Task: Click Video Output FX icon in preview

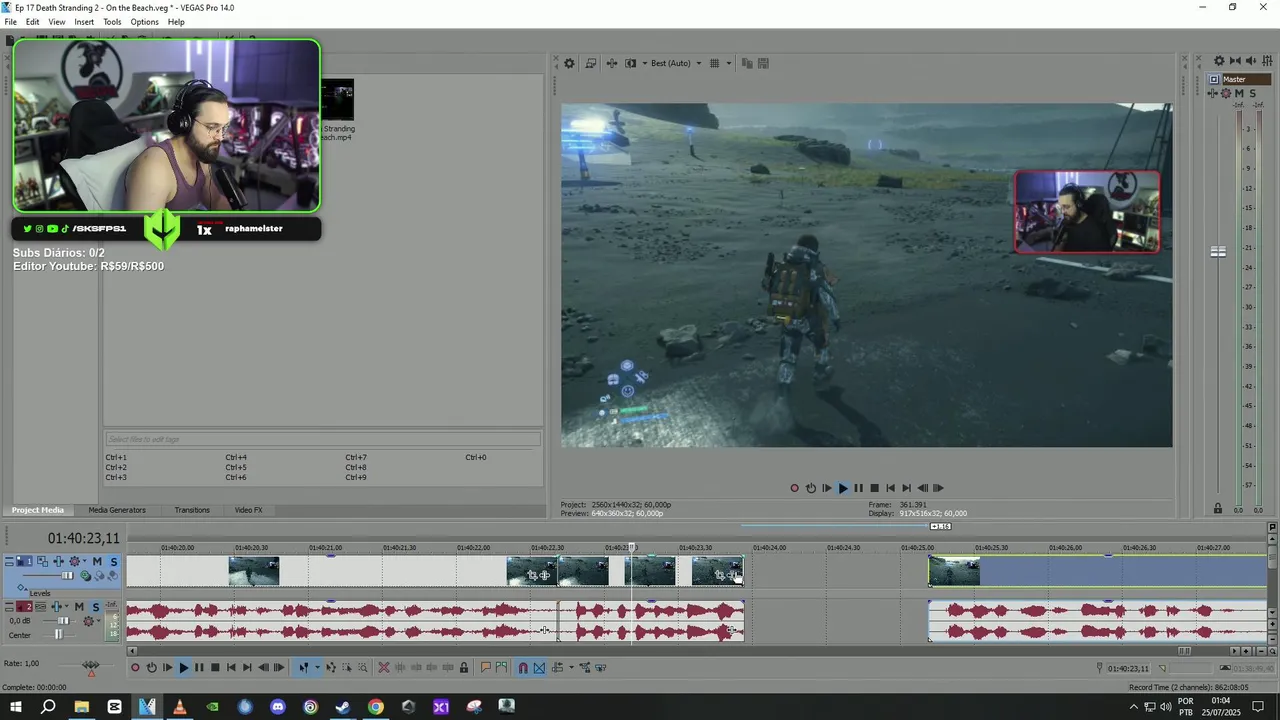Action: point(612,63)
